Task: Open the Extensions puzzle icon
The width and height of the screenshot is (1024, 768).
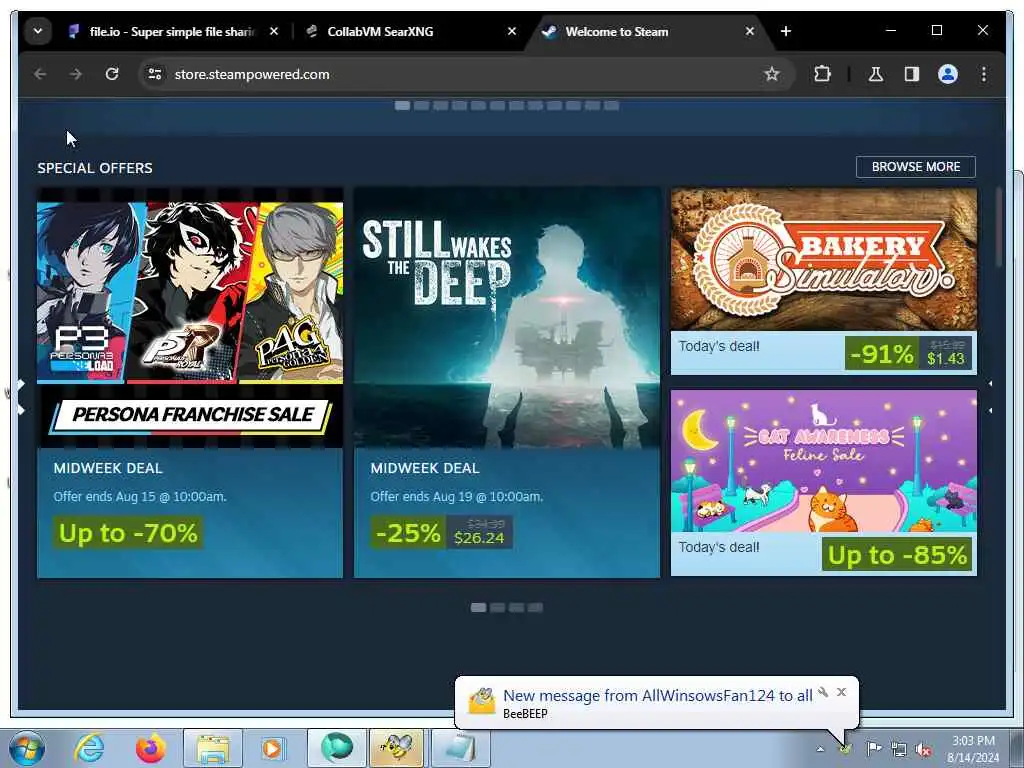Action: [822, 74]
